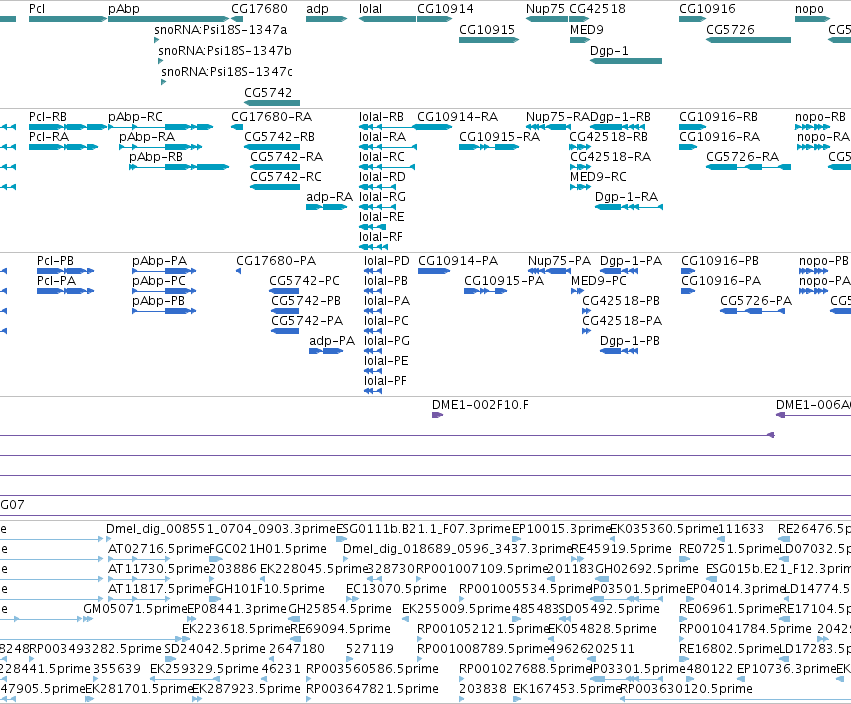The width and height of the screenshot is (851, 704).
Task: Select EST RP003647821.5prime label
Action: click(372, 689)
